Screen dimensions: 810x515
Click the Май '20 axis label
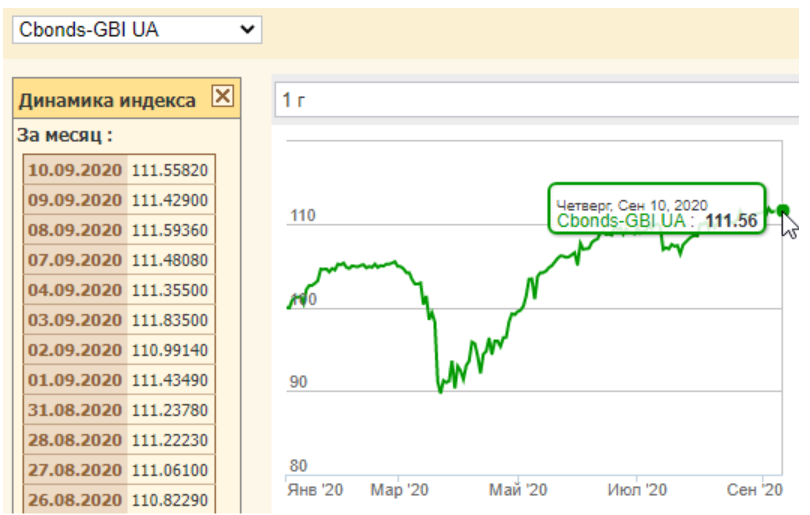coord(518,489)
